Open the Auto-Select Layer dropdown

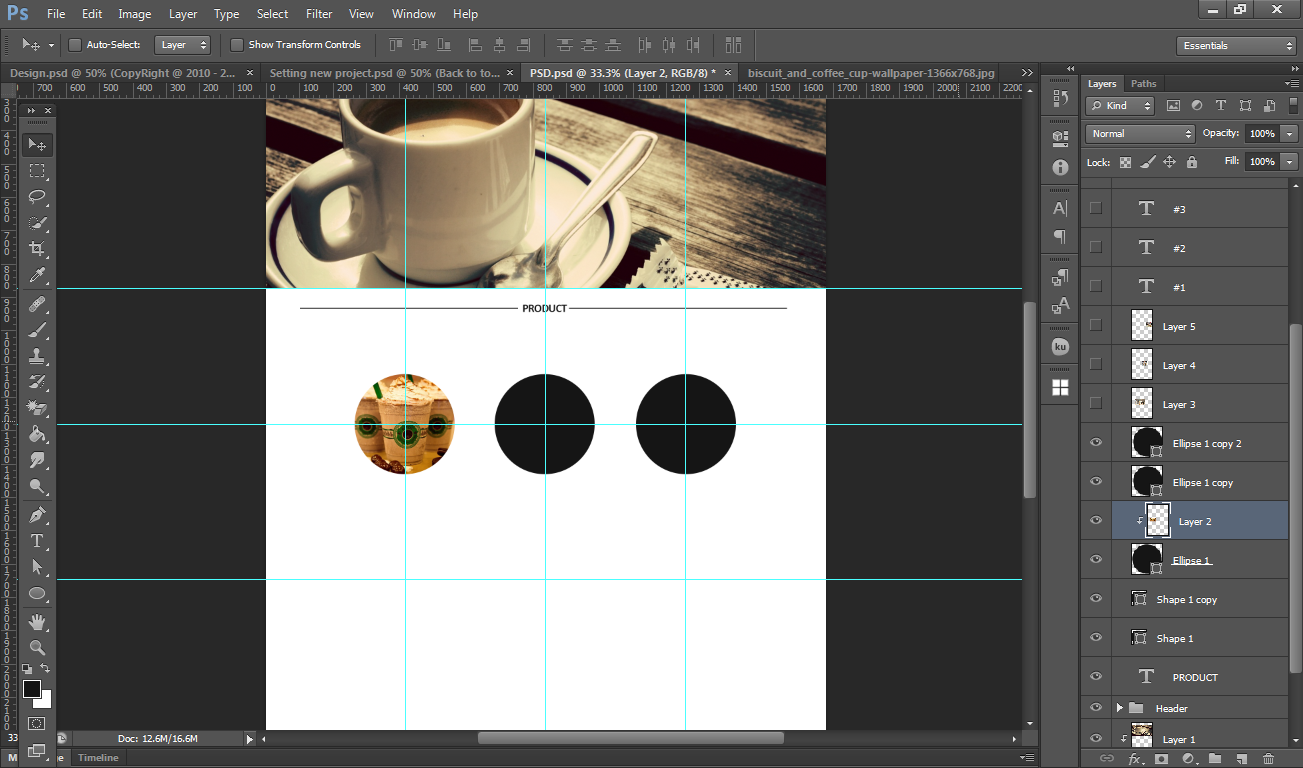[x=184, y=45]
